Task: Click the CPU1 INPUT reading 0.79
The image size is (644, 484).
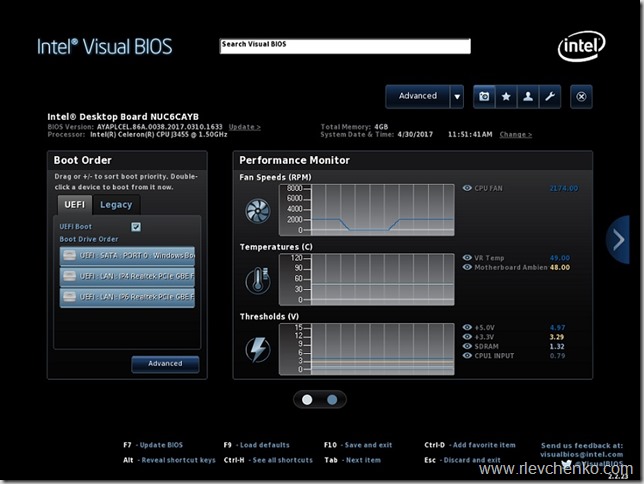Action: tap(557, 356)
